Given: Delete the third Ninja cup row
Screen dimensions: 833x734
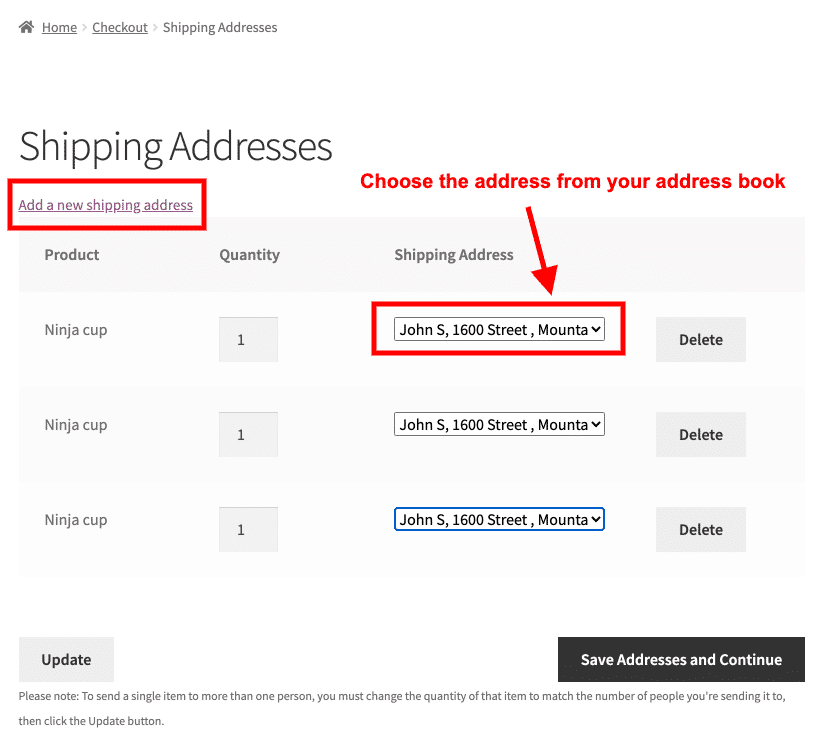Looking at the screenshot, I should pyautogui.click(x=700, y=530).
